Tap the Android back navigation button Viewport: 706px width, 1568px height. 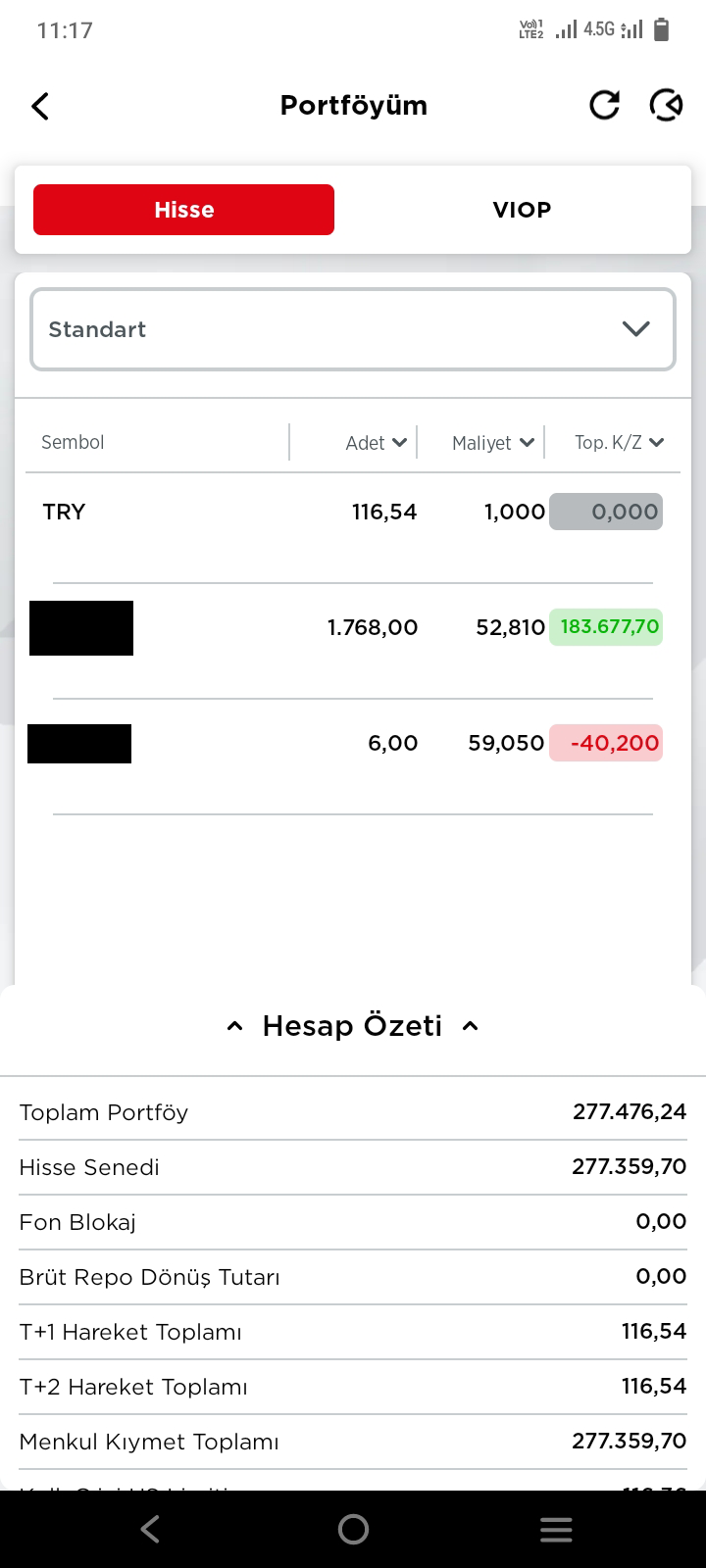pos(149,1529)
